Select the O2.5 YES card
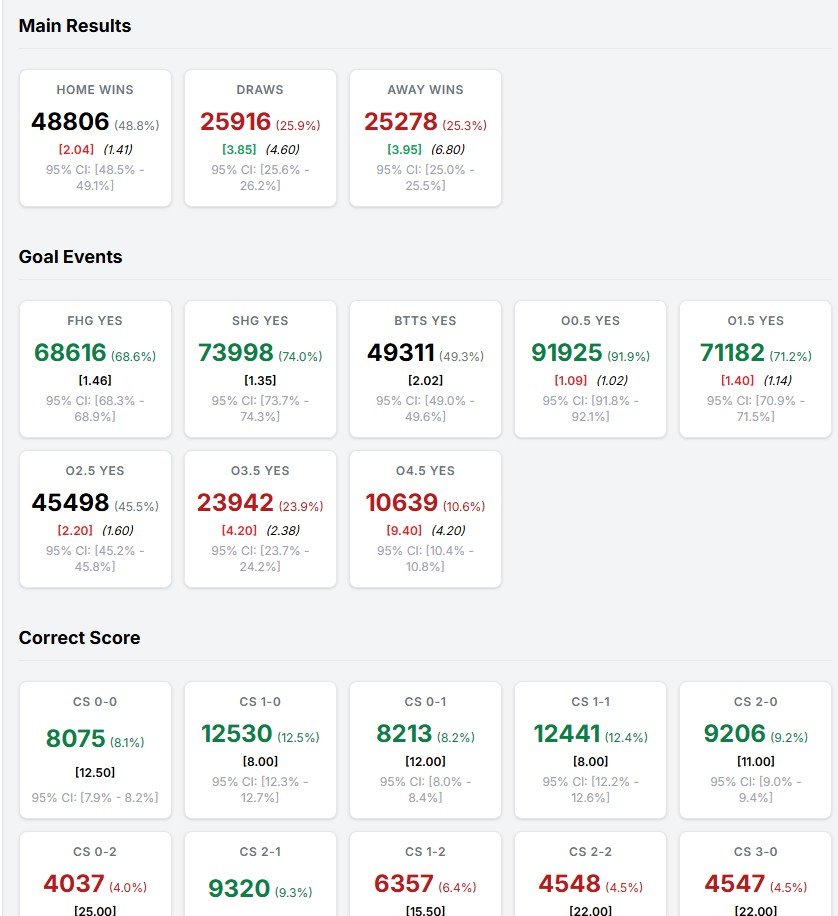Screen dimensions: 838x916 [x=95, y=517]
